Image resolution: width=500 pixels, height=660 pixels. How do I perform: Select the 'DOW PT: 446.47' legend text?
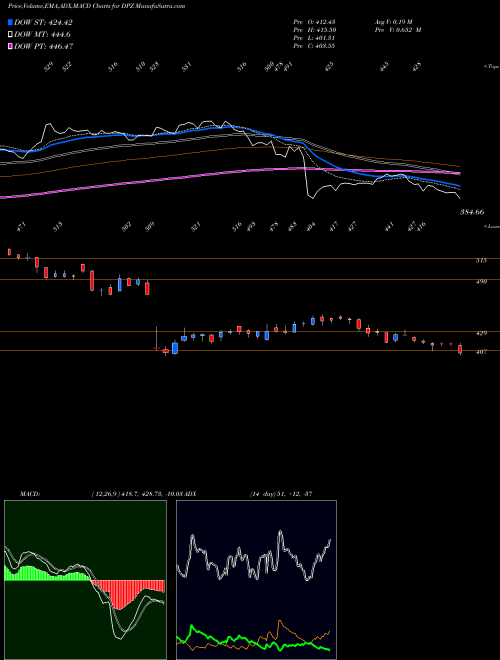[x=44, y=46]
